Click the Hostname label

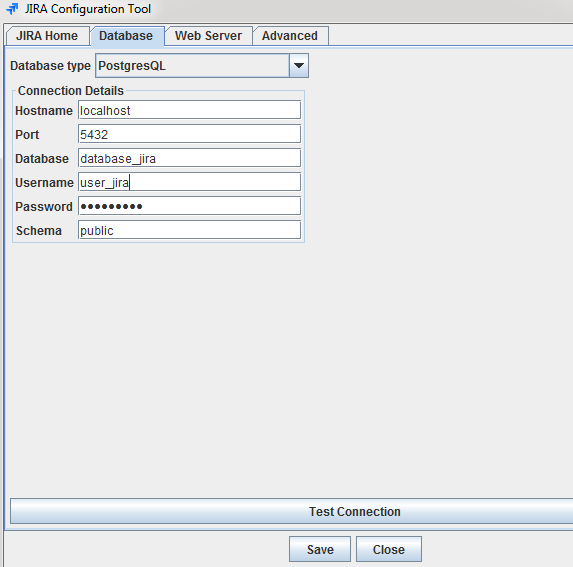[44, 111]
